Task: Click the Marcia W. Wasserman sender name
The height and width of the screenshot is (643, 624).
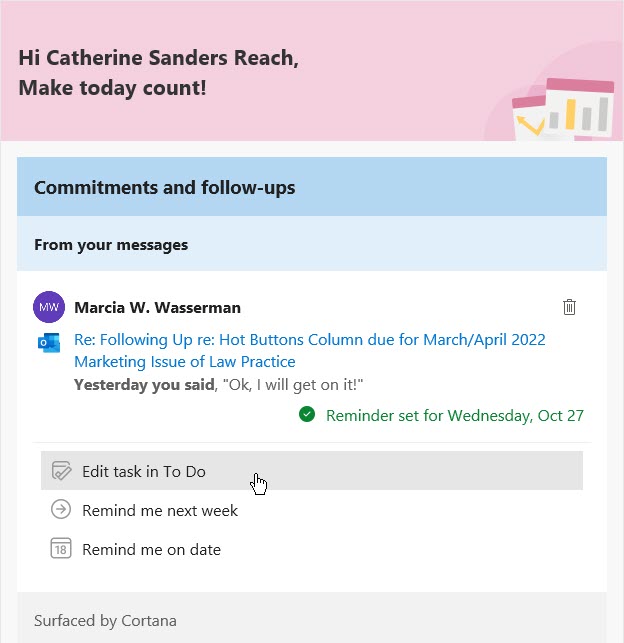Action: tap(157, 307)
